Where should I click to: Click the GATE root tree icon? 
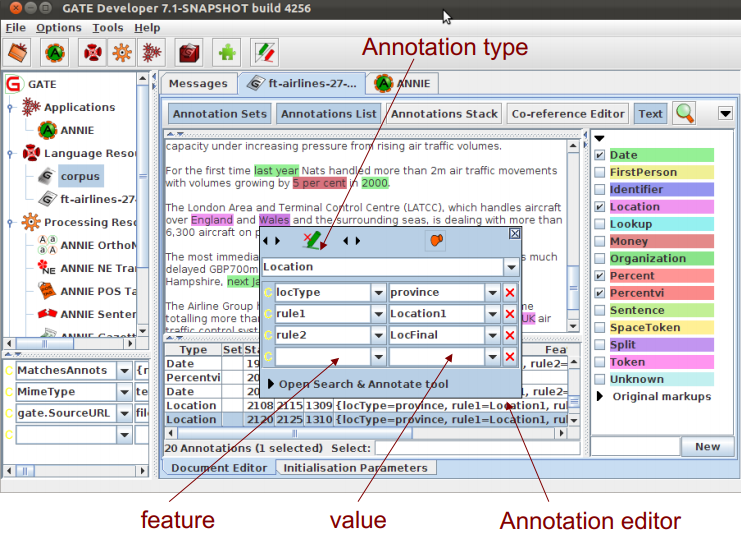tap(13, 84)
